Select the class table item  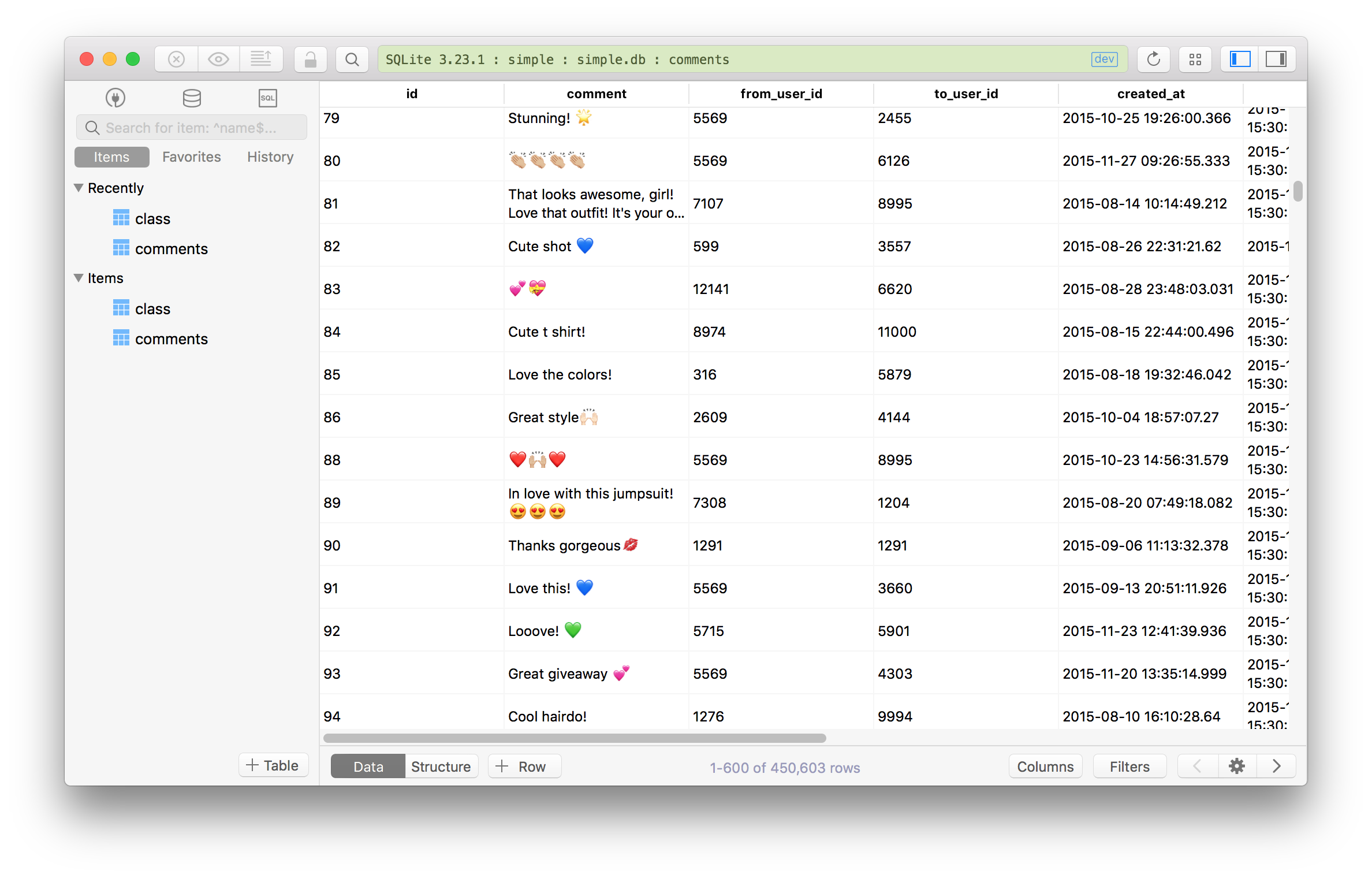[x=152, y=309]
